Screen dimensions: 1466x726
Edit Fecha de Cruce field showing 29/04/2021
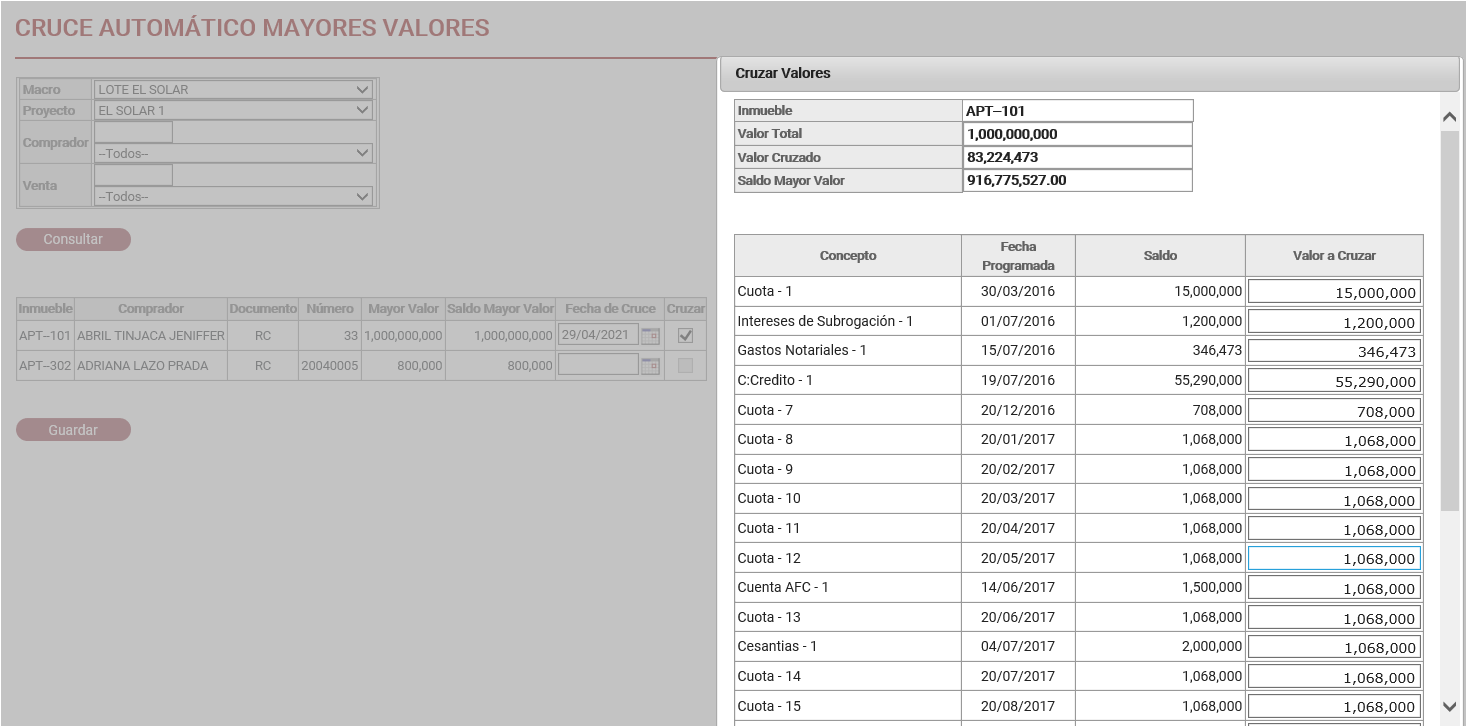[x=598, y=335]
